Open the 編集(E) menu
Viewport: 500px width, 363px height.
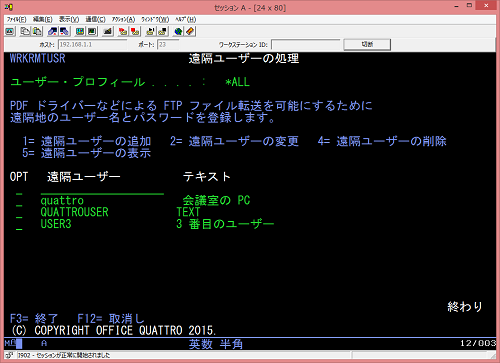(43, 19)
